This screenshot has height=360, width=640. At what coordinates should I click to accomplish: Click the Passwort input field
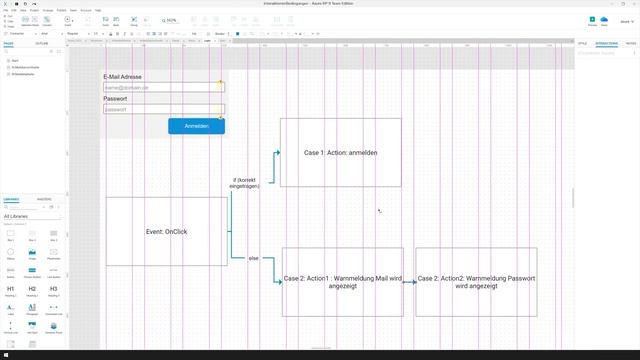[164, 109]
